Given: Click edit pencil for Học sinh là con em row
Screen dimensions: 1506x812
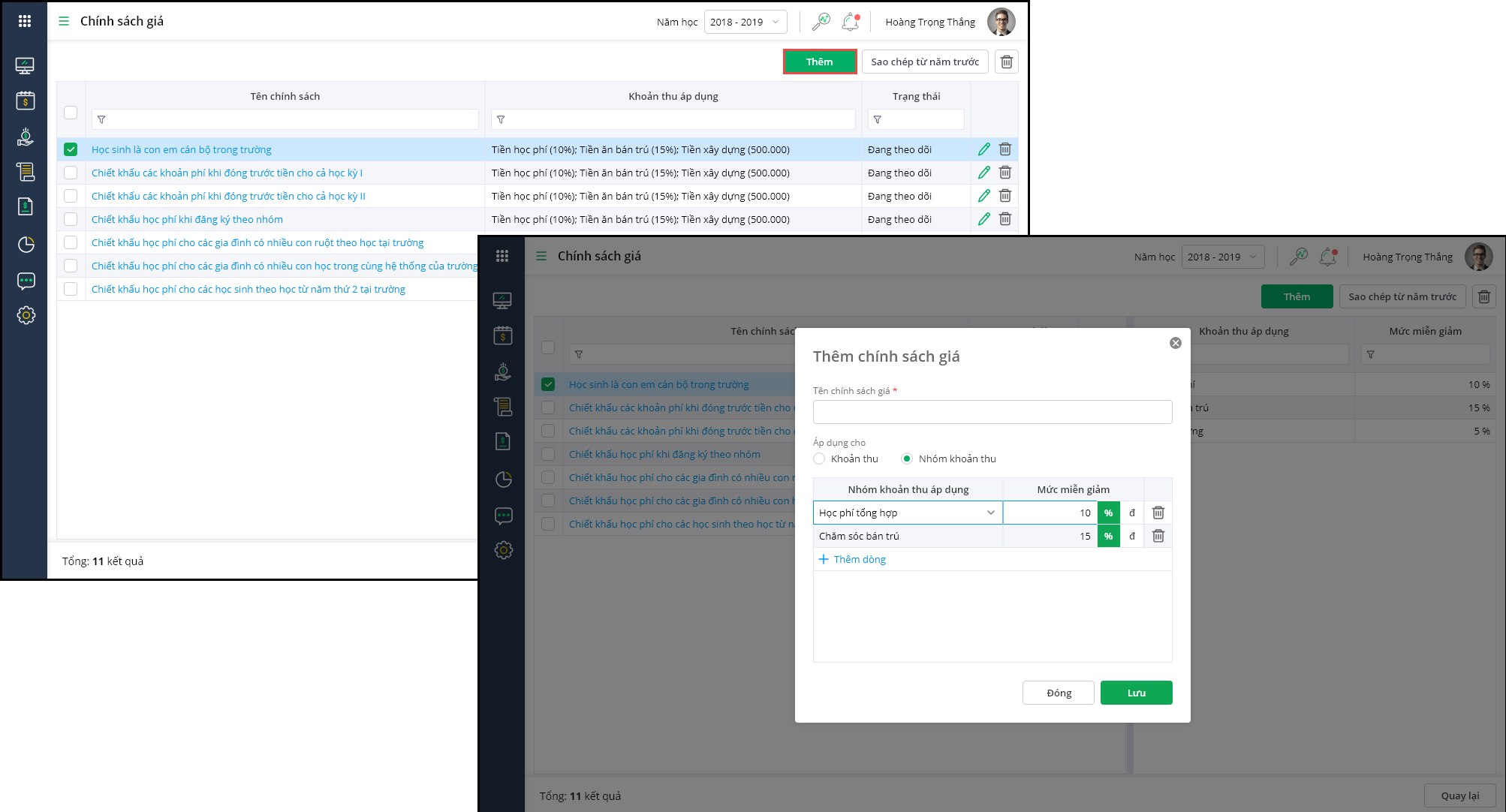Looking at the screenshot, I should [x=983, y=149].
